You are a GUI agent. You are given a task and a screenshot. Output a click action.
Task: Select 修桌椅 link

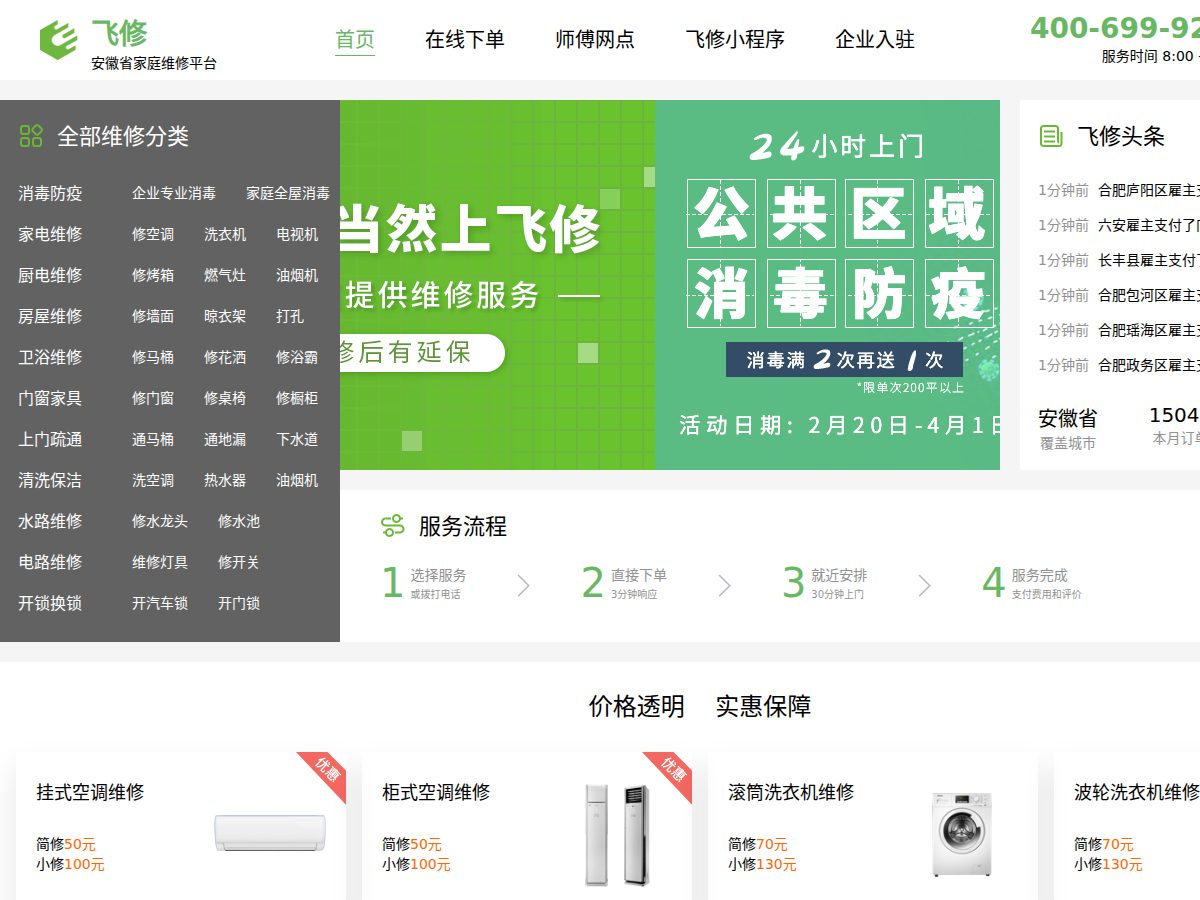tap(225, 398)
